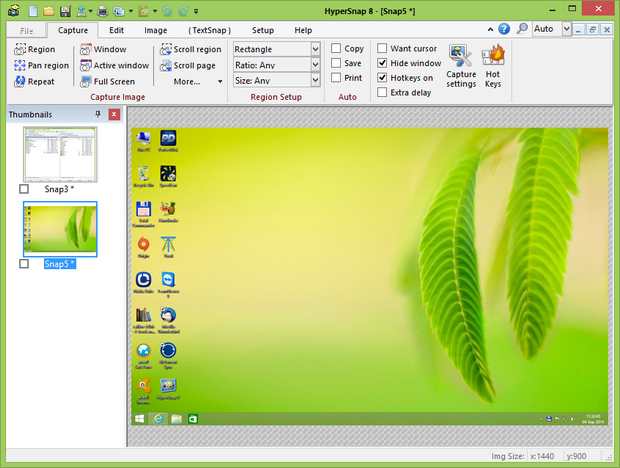Enable the Print auto option
This screenshot has width=620, height=468.
click(x=336, y=77)
